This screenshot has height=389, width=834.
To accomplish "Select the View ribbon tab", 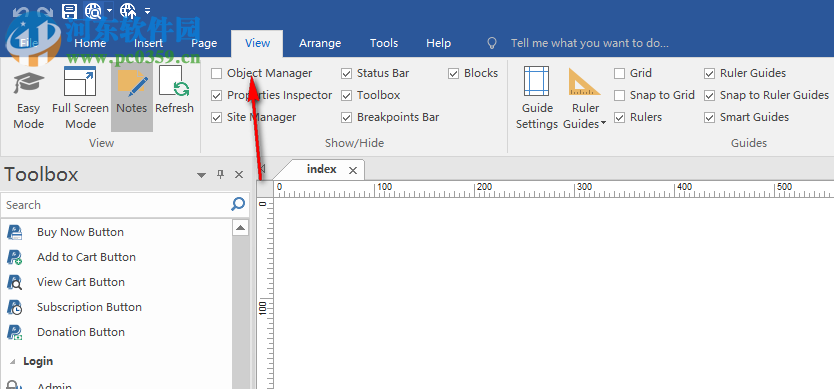I will [x=257, y=43].
